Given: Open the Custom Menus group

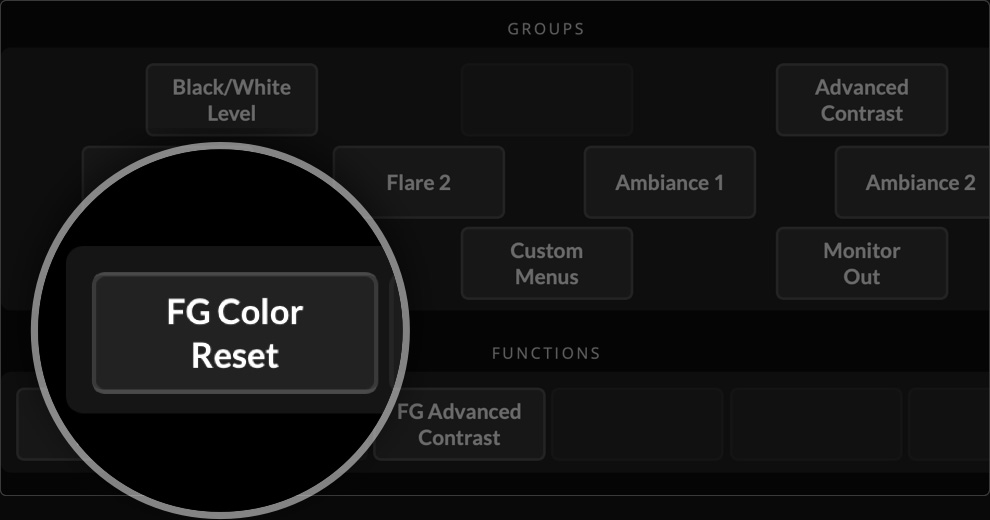Looking at the screenshot, I should tap(546, 263).
